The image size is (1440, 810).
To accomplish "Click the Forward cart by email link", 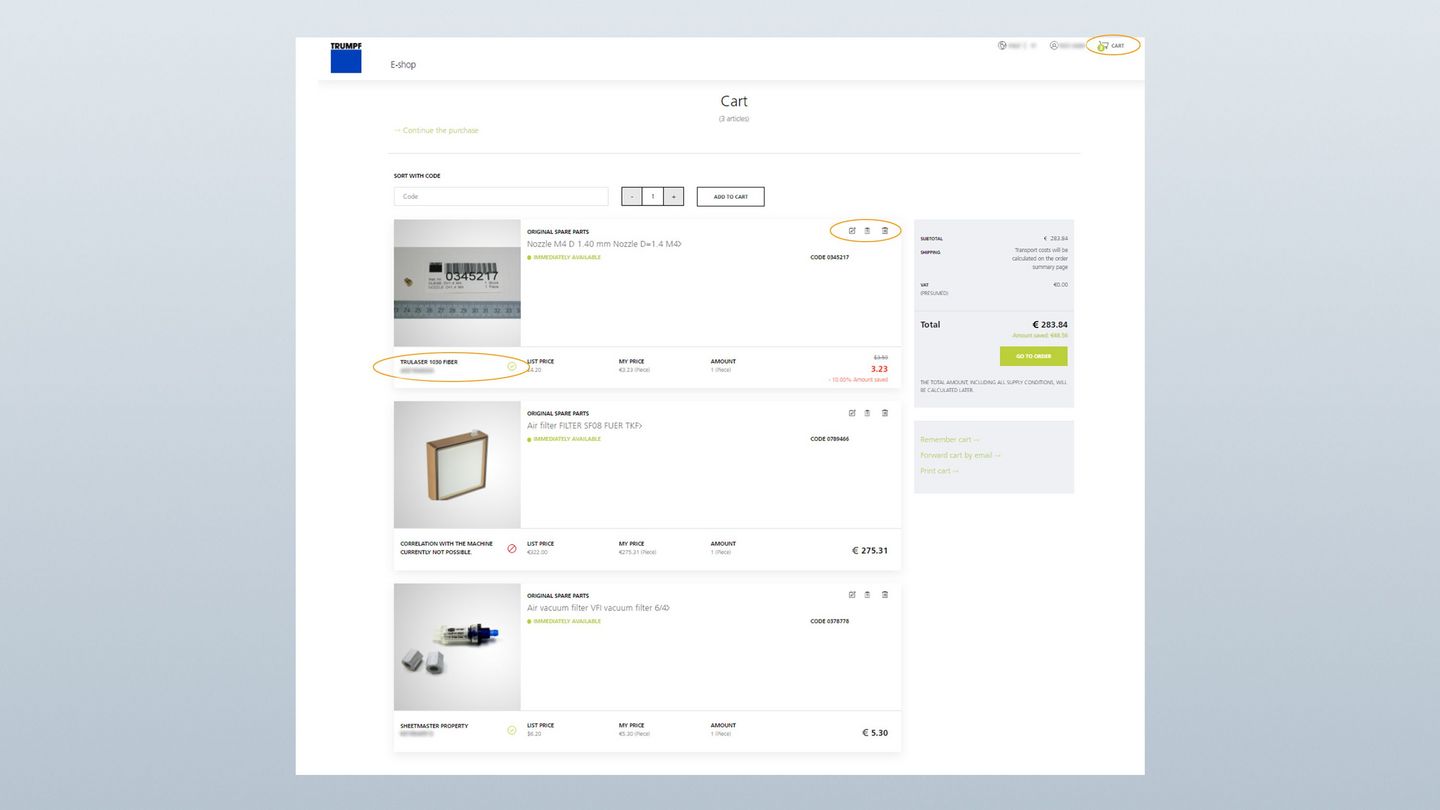I will point(960,455).
